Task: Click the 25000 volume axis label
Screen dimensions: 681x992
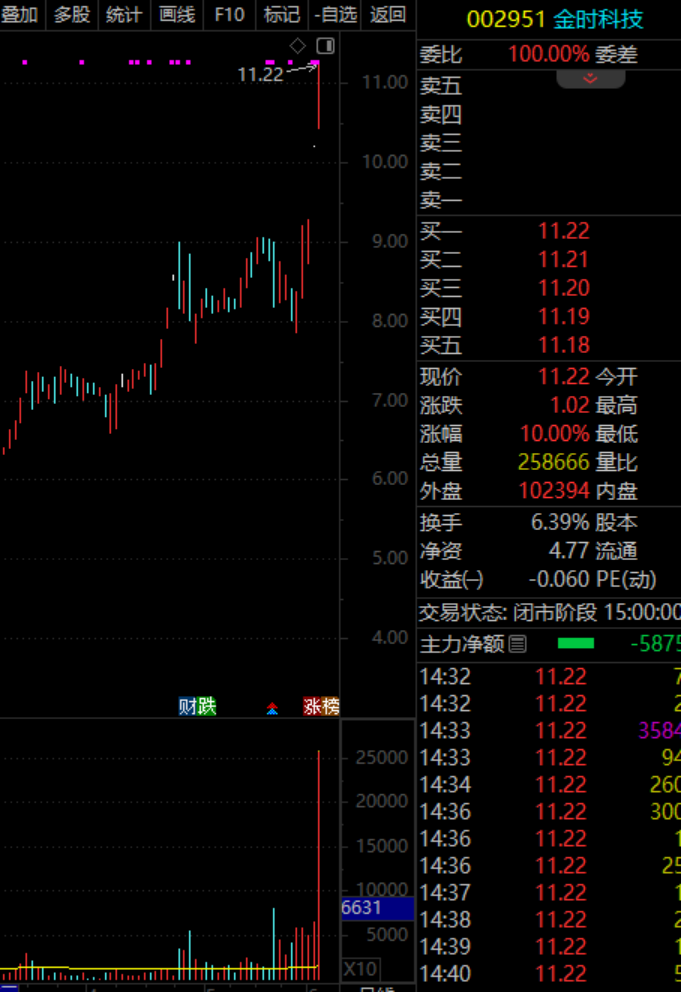Action: point(382,758)
